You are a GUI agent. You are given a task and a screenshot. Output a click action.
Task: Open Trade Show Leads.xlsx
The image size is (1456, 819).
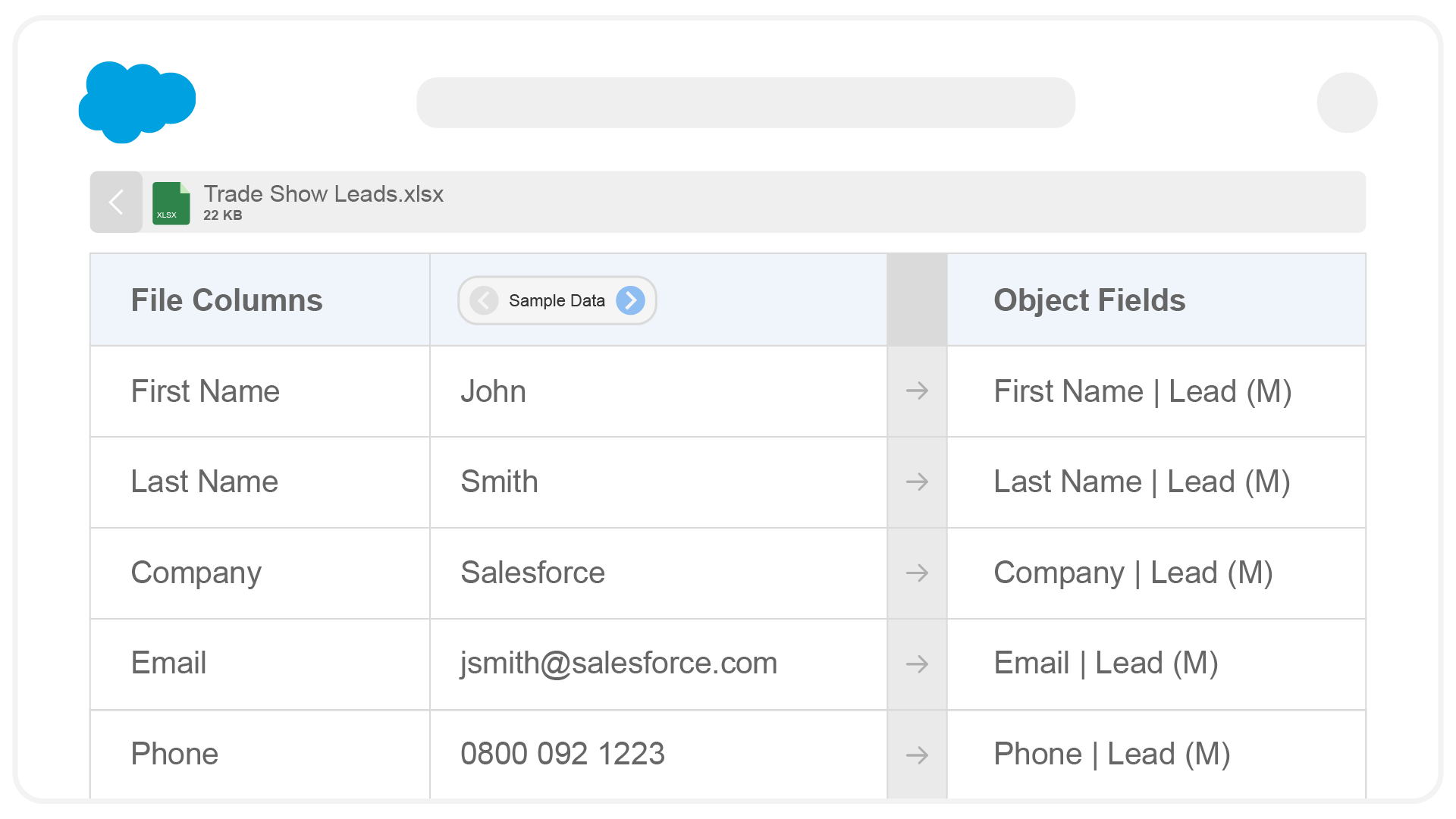click(x=324, y=194)
